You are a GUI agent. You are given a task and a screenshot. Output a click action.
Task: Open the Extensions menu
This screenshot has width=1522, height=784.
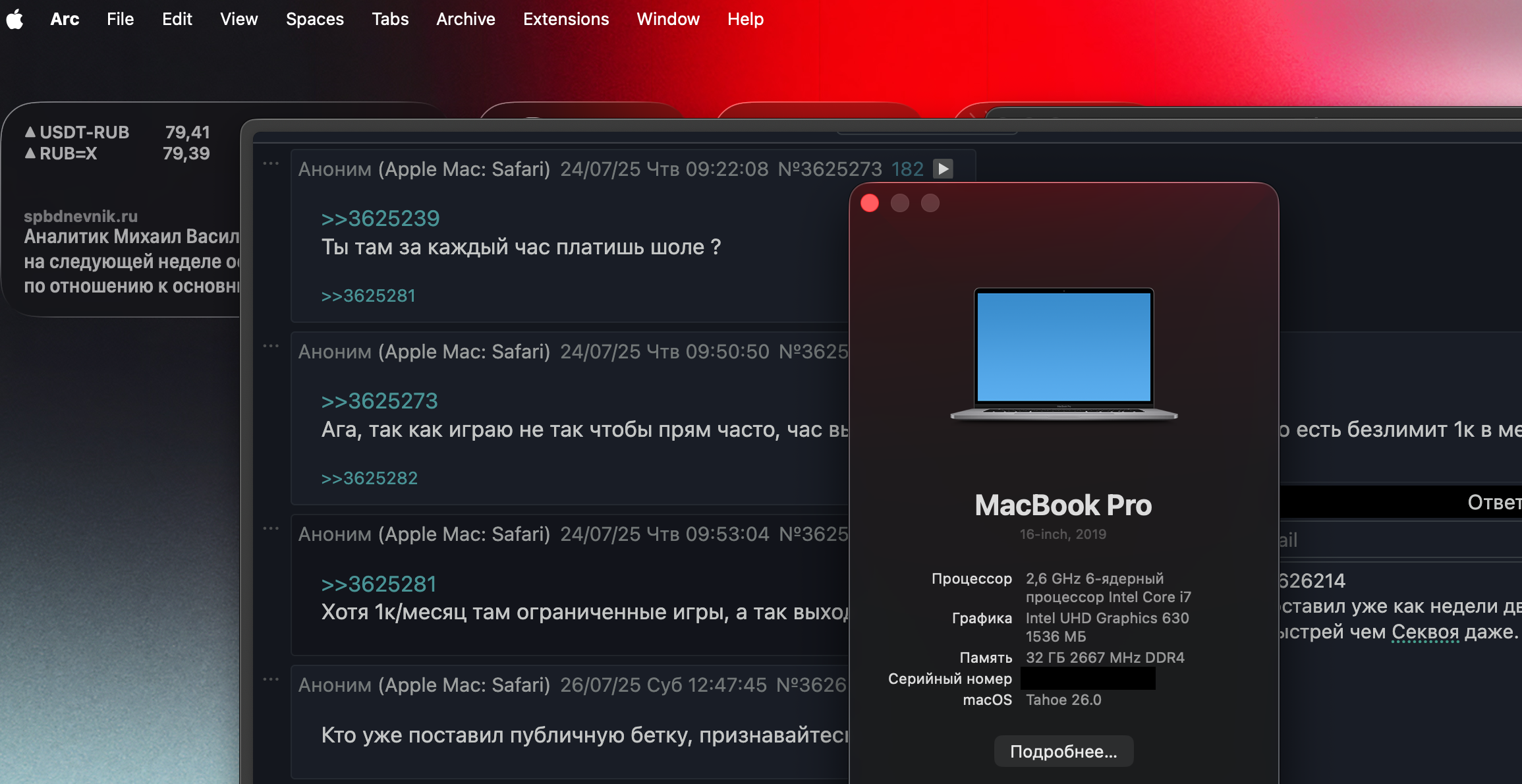[565, 19]
